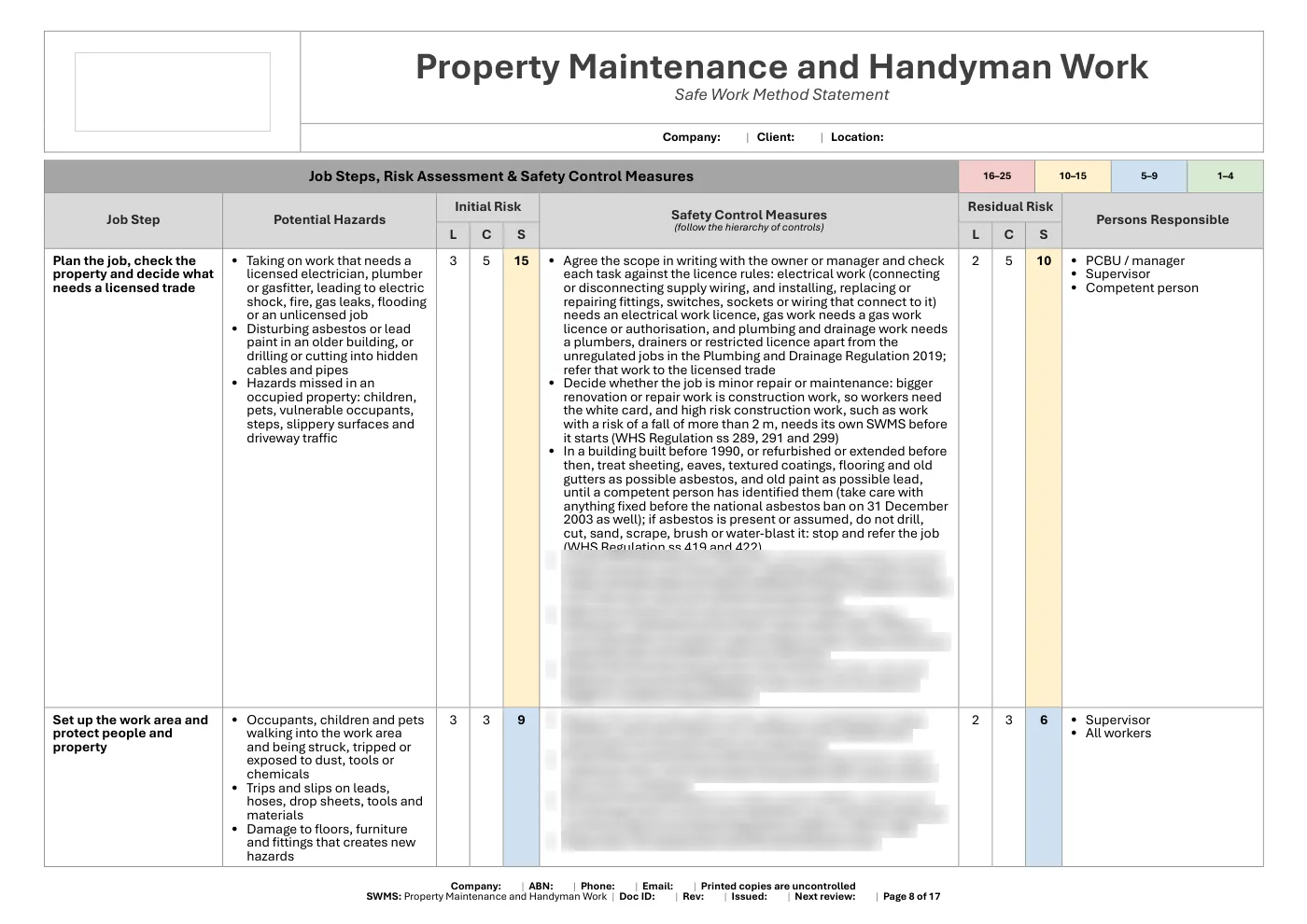Click the 'Printed copies are uncontrolled' footer text
Screen dimensions: 1307x924
coord(778,887)
